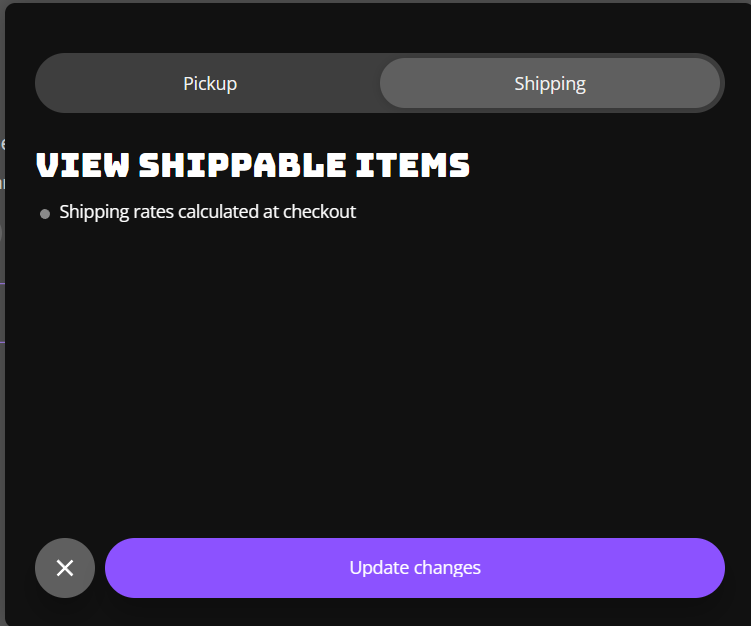The height and width of the screenshot is (626, 751).
Task: Click the View Shippable Items heading
Action: [253, 165]
